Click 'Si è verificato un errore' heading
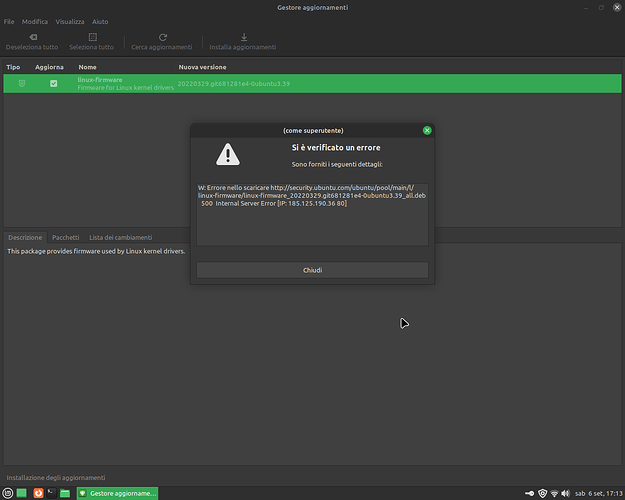This screenshot has width=625, height=500. click(336, 148)
